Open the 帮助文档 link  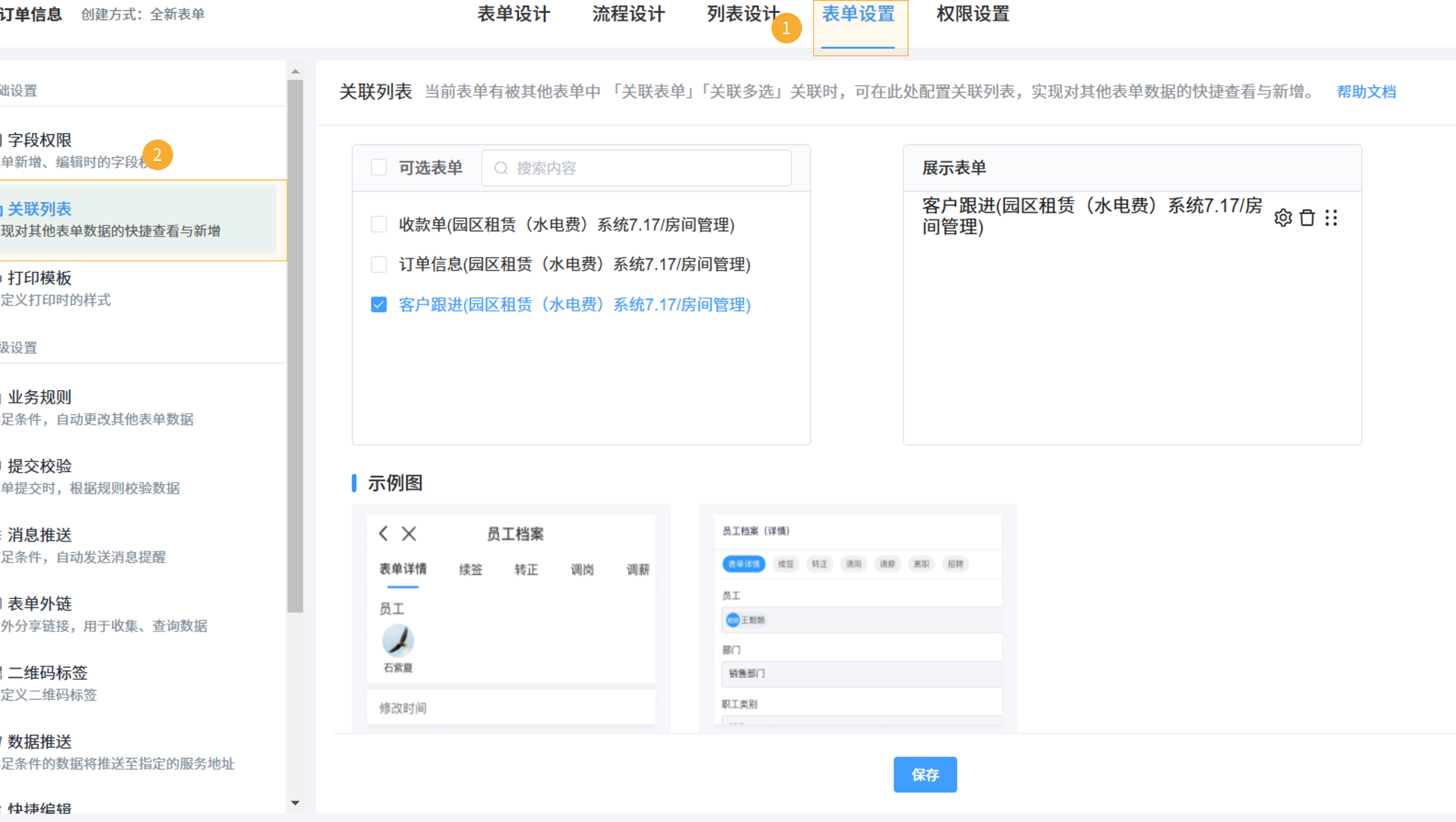(1366, 92)
